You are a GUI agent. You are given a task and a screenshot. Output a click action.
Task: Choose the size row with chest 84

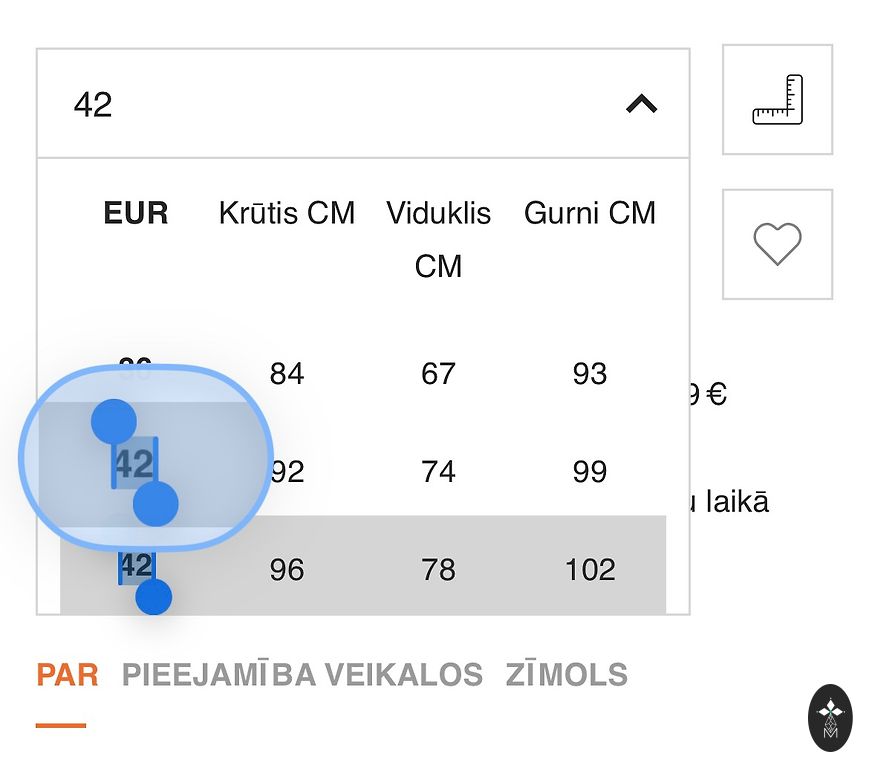[x=287, y=374]
